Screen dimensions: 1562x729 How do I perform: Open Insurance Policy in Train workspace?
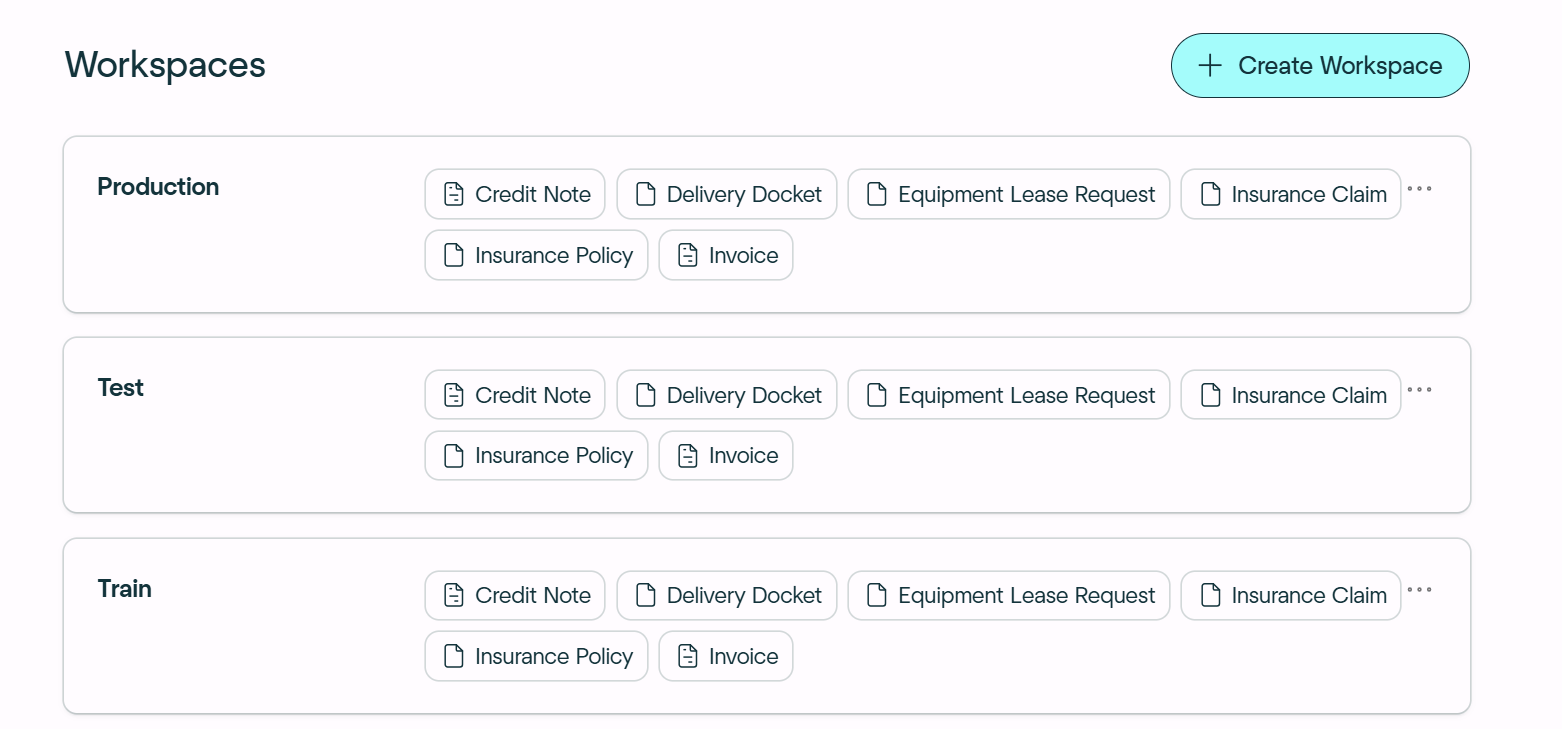537,656
